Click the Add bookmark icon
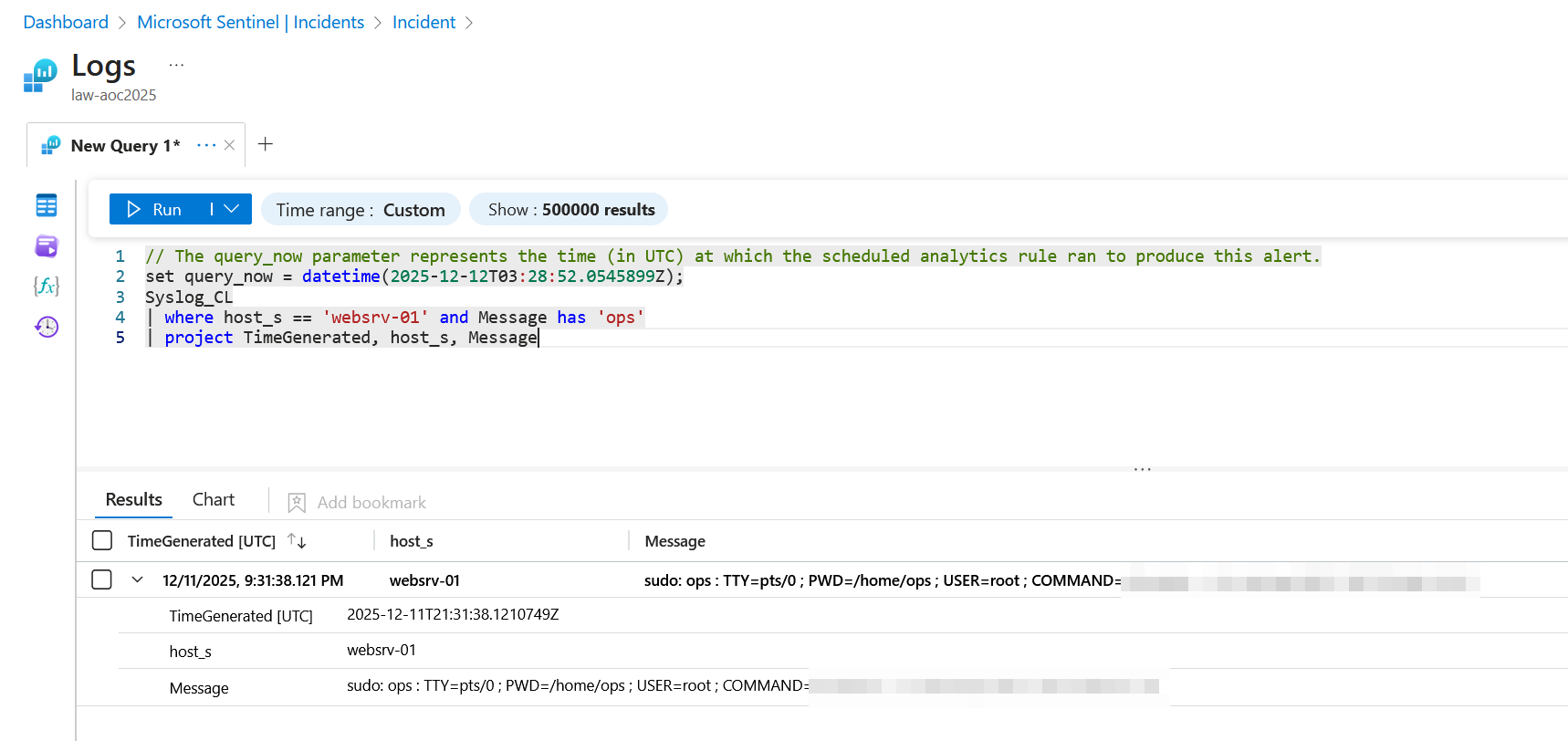This screenshot has width=1568, height=741. click(297, 503)
